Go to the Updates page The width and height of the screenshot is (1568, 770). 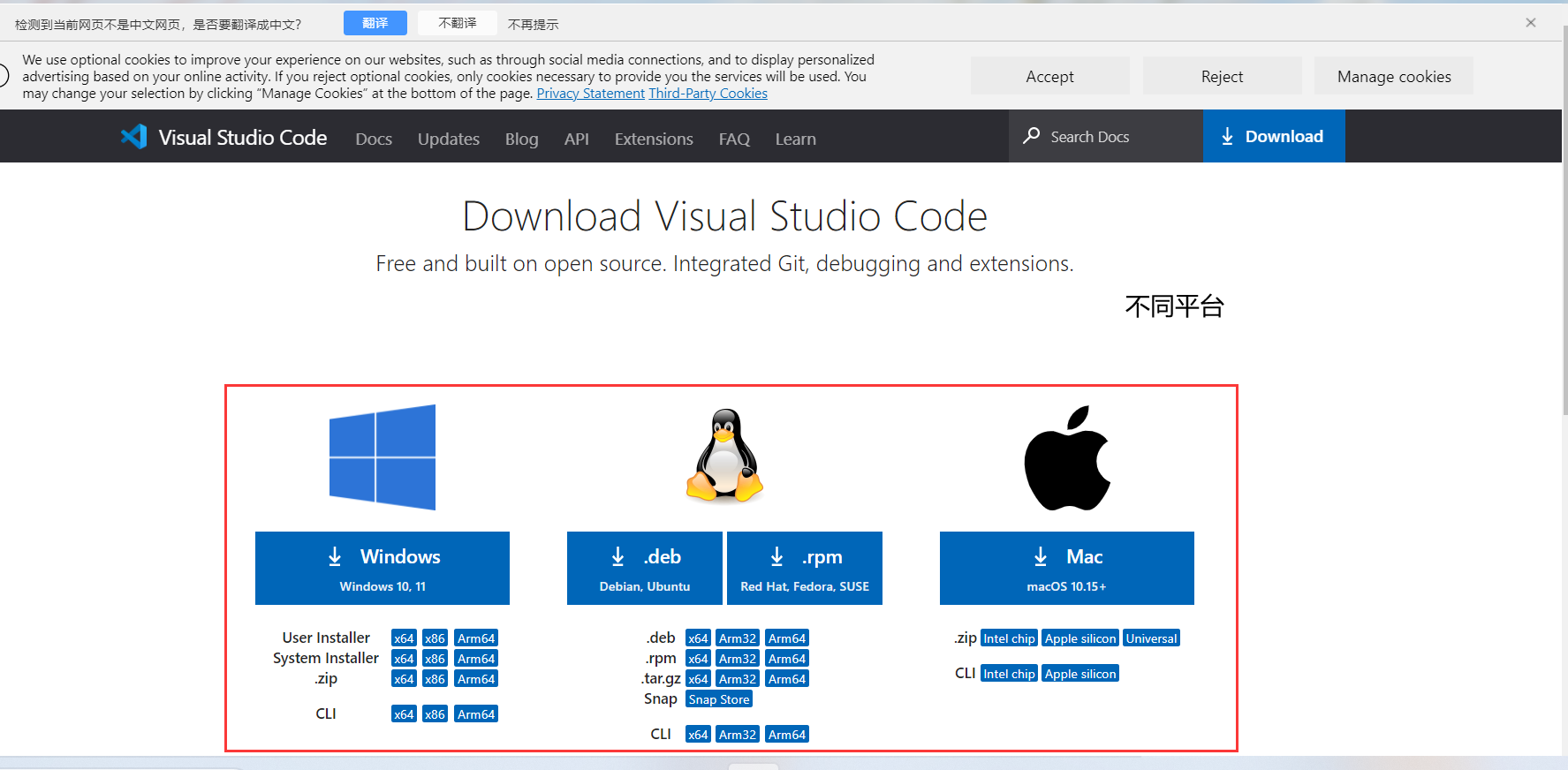coord(449,139)
